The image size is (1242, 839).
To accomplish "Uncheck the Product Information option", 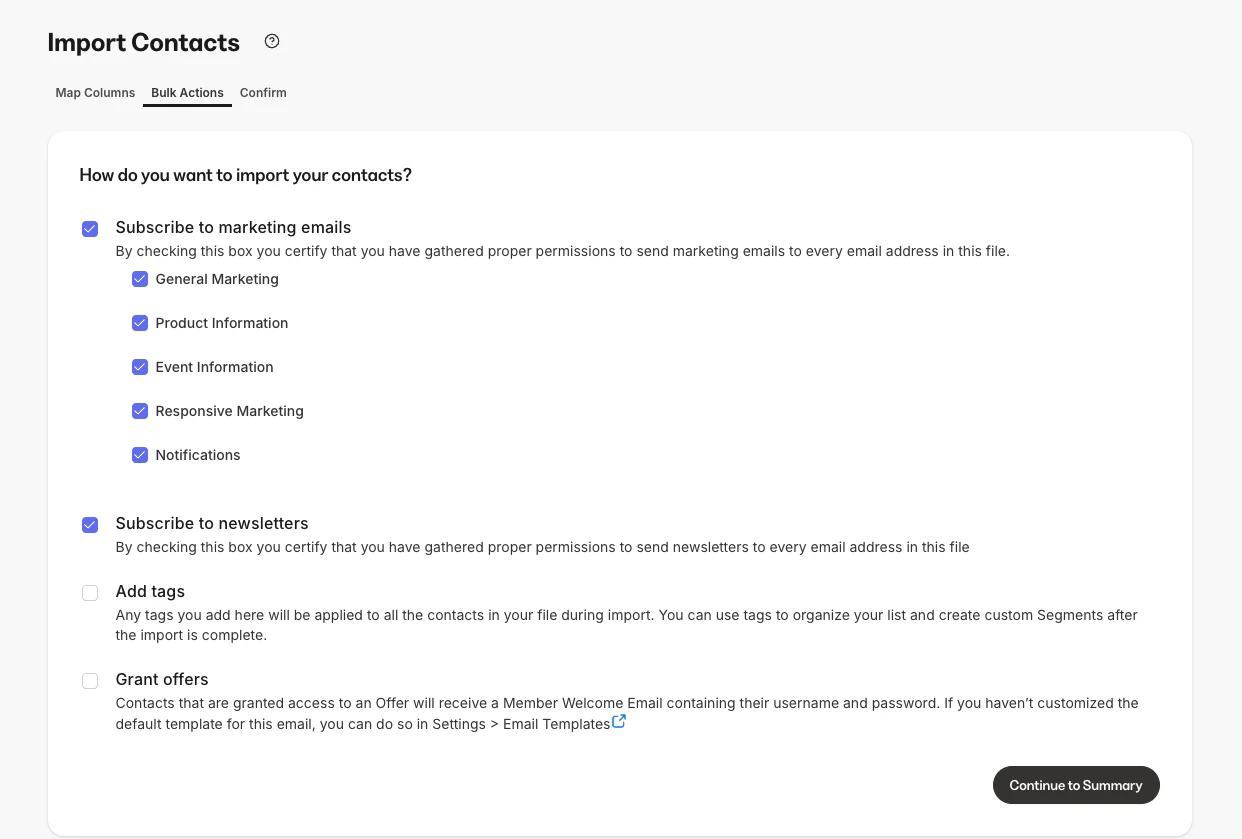I will click(140, 323).
